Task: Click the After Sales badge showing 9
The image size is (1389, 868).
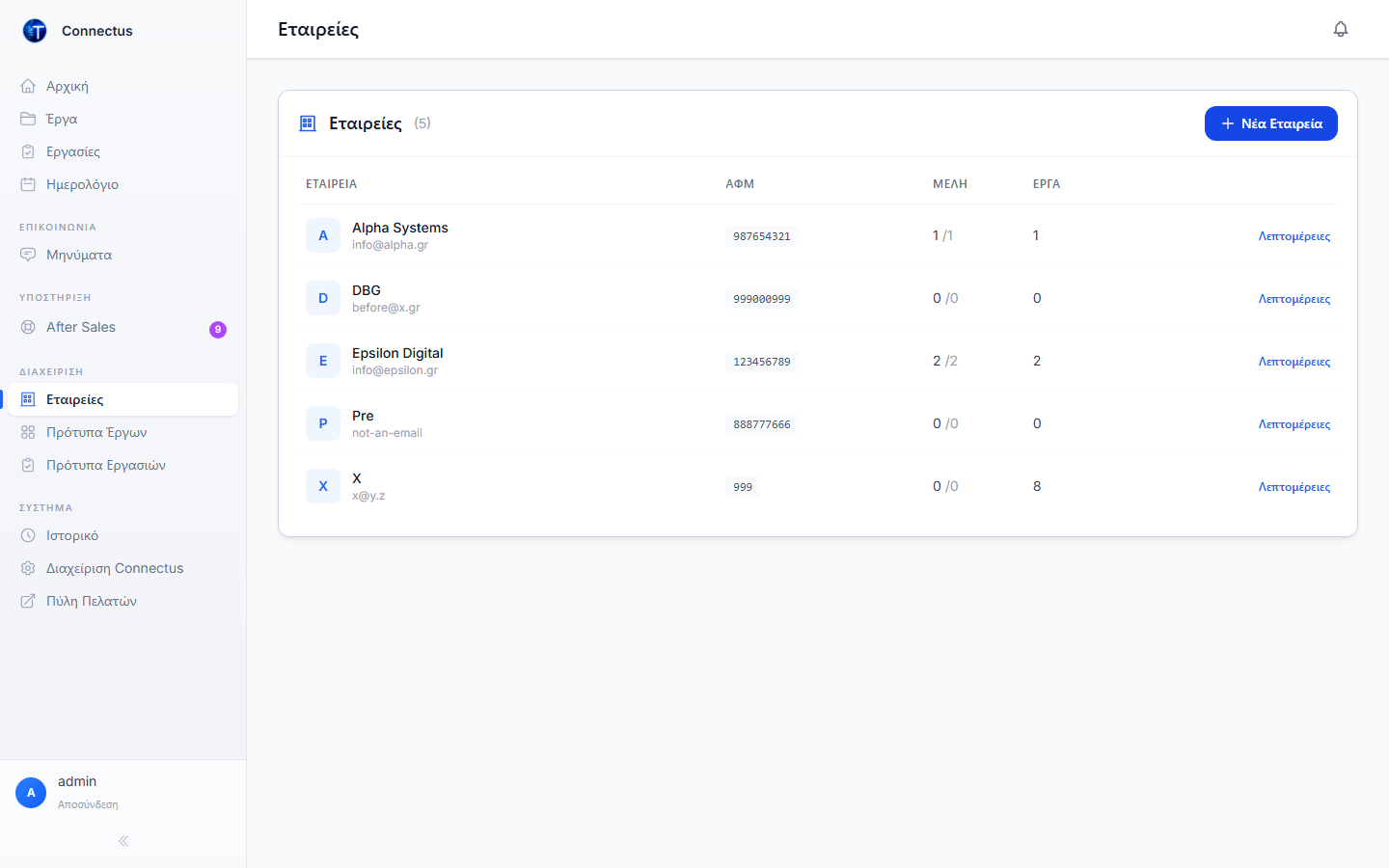Action: click(218, 330)
